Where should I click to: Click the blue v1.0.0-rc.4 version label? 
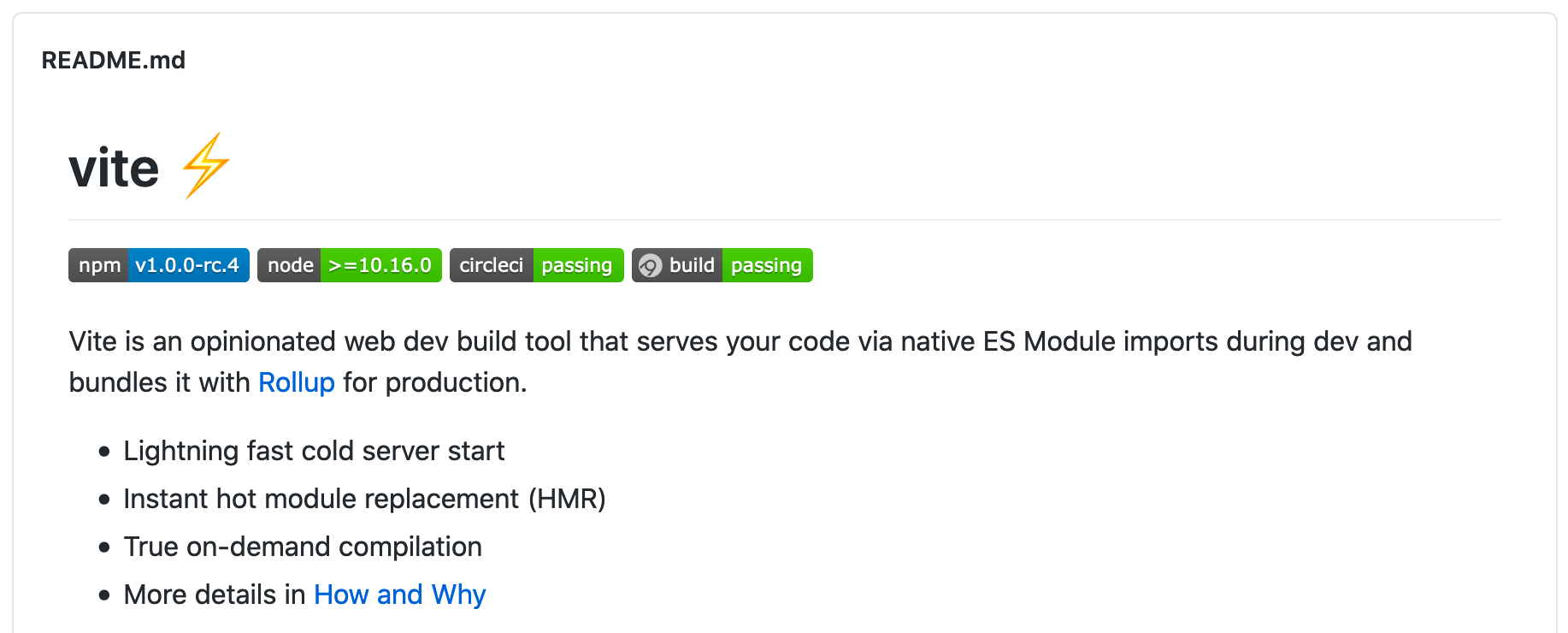[189, 265]
